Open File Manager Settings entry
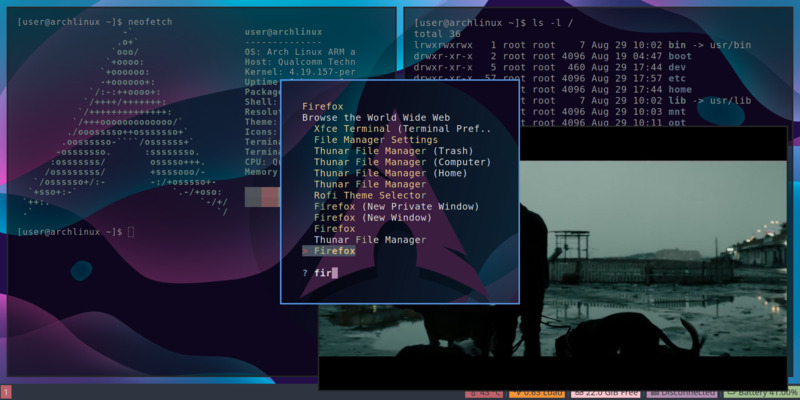The height and width of the screenshot is (400, 800). (376, 140)
